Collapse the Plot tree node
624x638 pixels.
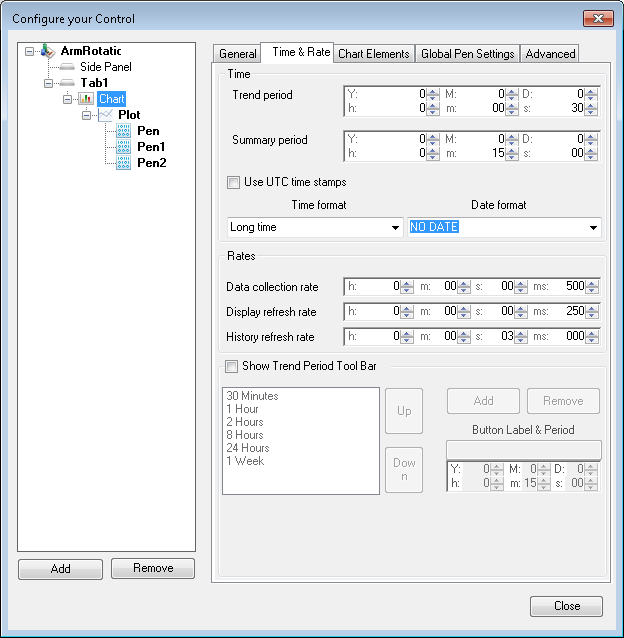[x=87, y=115]
